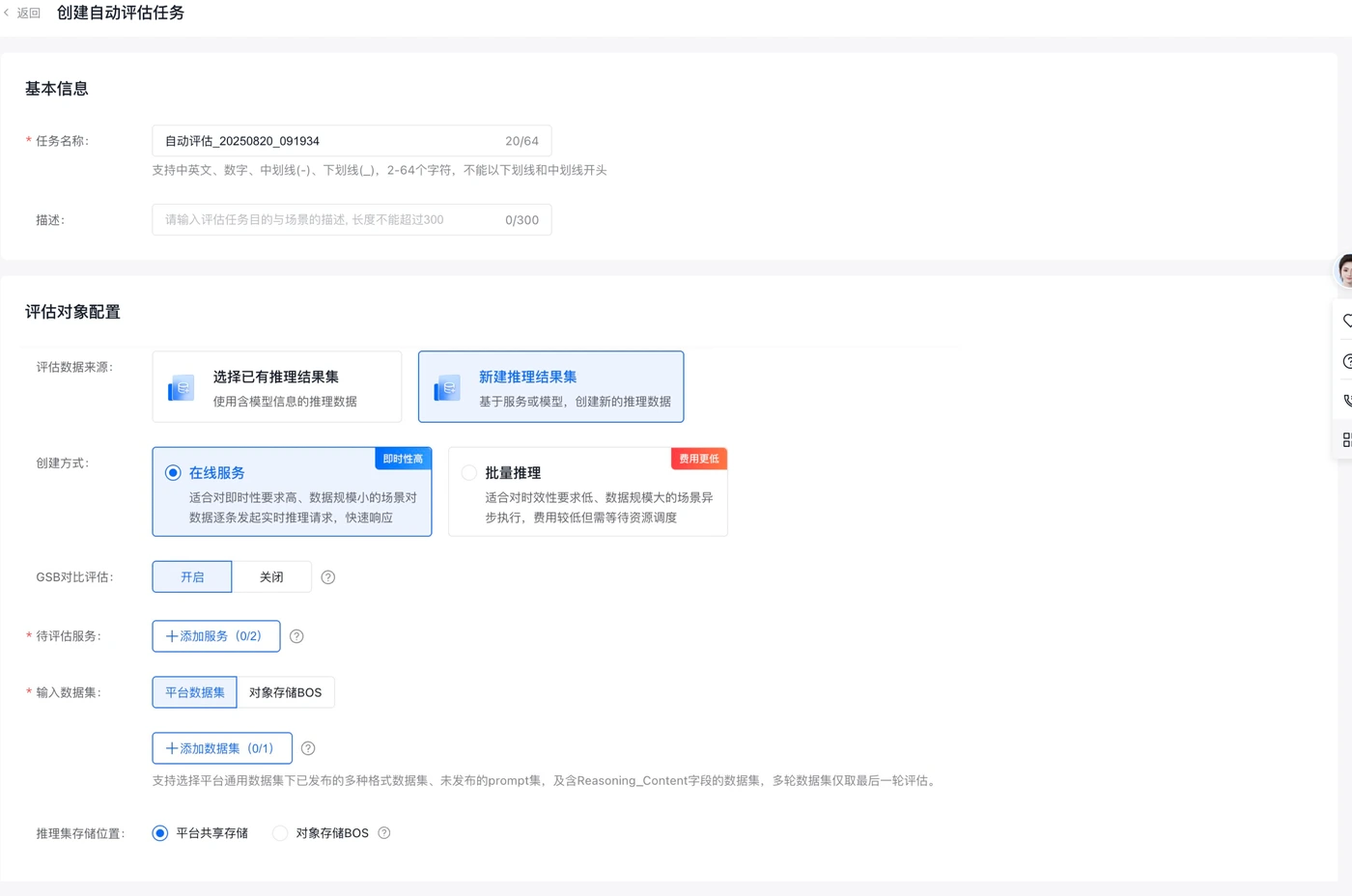This screenshot has width=1352, height=896.
Task: Click the 费用更低 badge
Action: [x=699, y=459]
